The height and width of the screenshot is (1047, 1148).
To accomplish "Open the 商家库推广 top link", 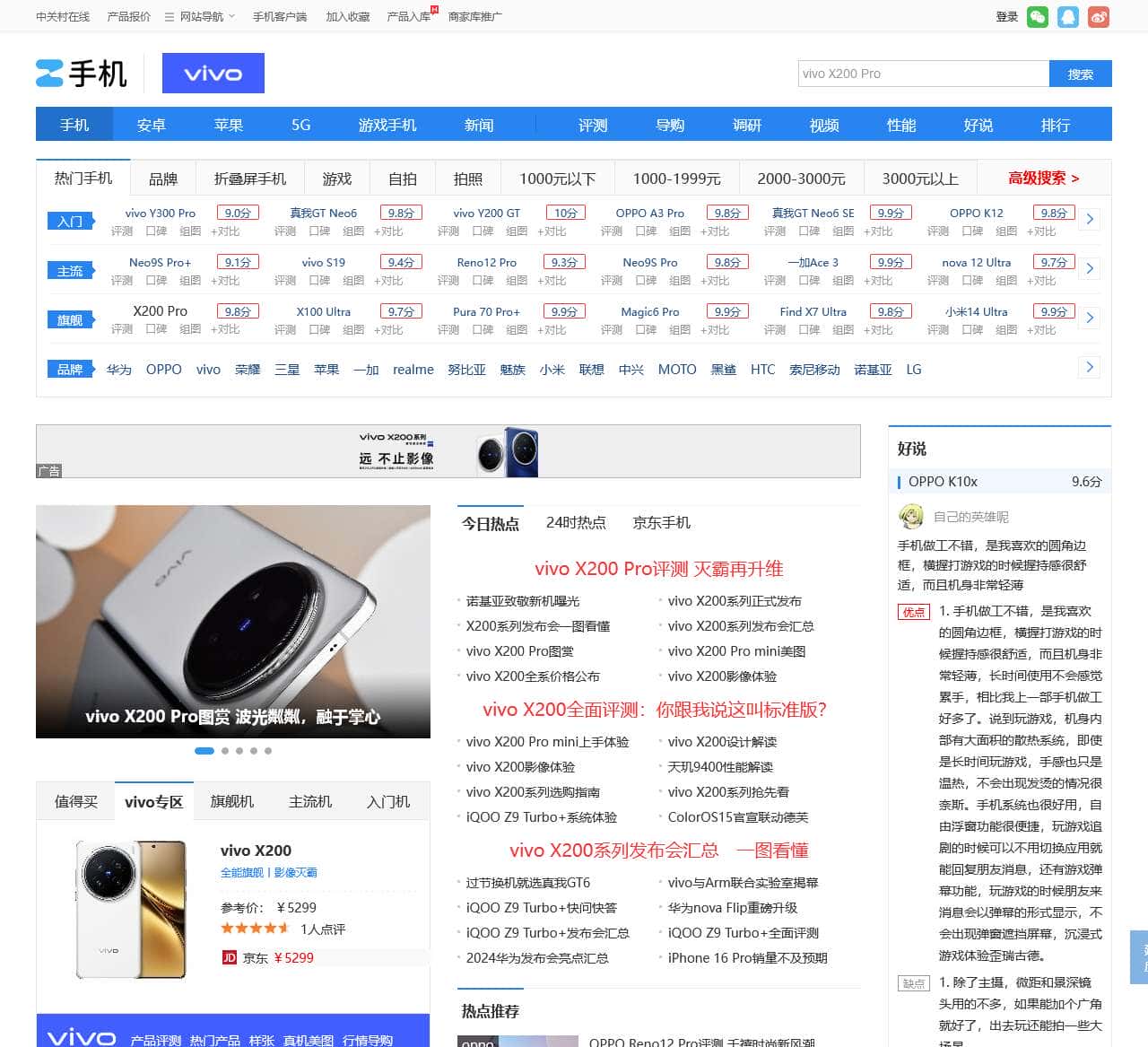I will 475,17.
